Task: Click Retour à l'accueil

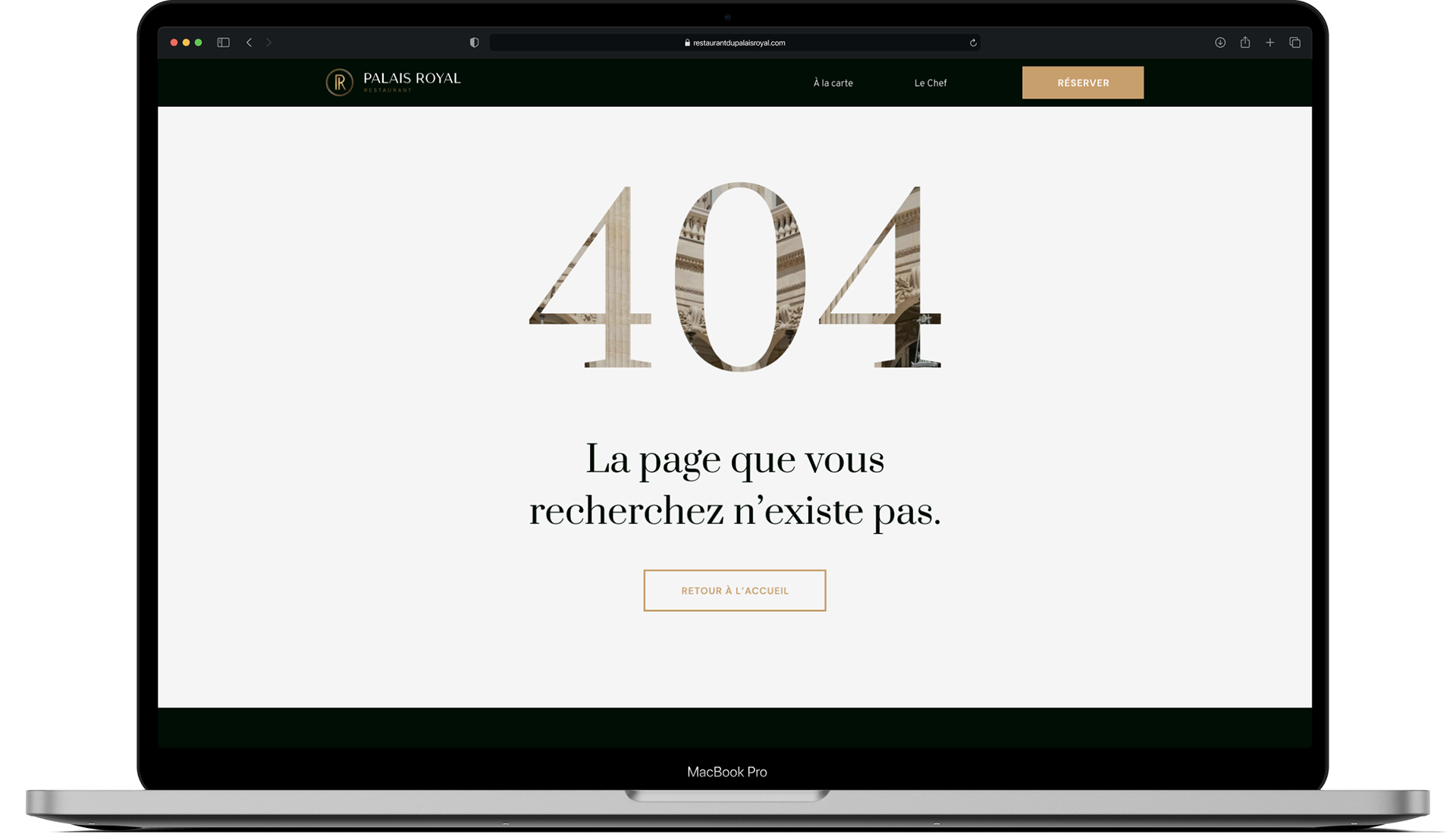Action: (734, 590)
